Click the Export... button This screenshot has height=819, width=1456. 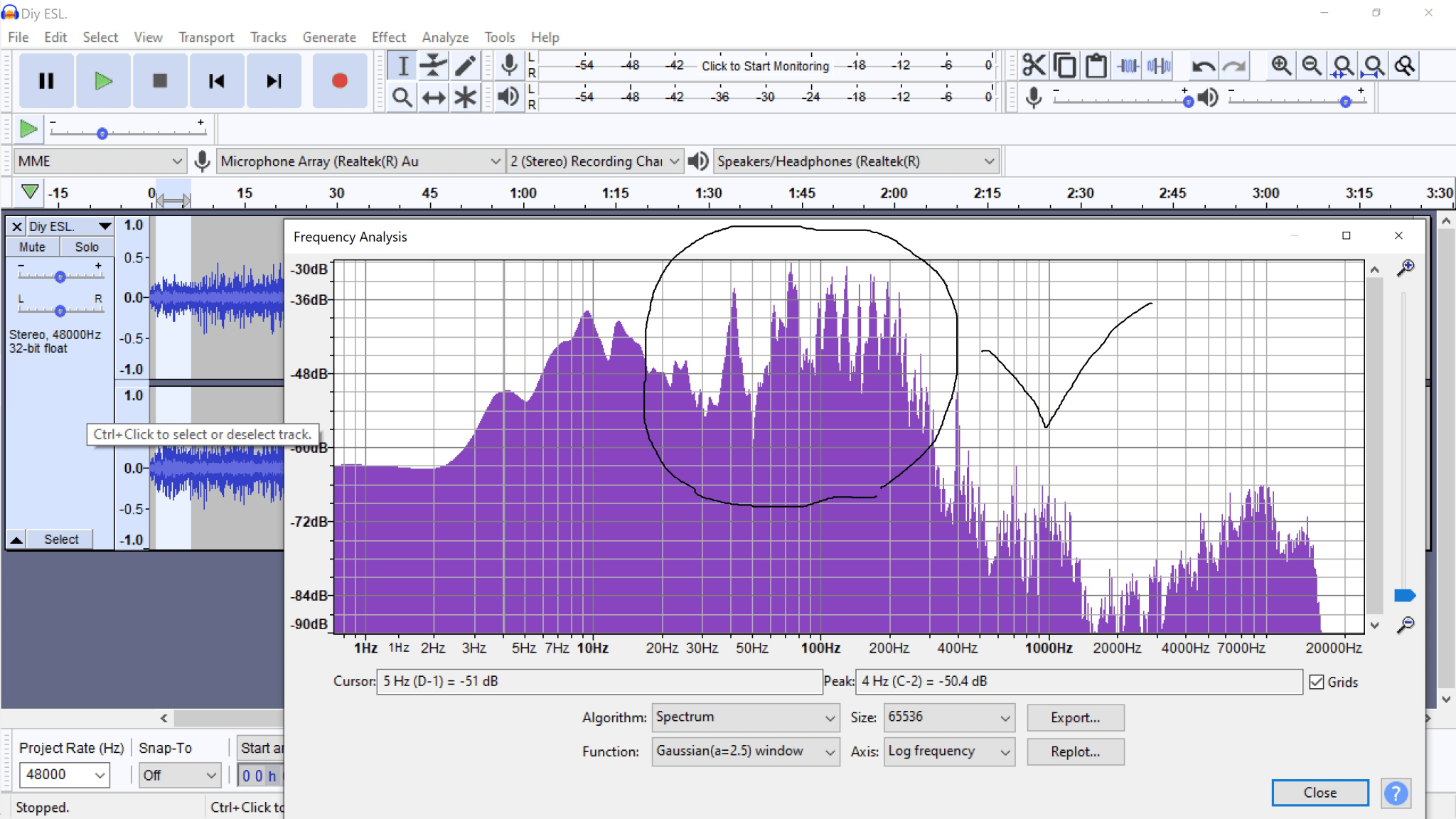pyautogui.click(x=1075, y=717)
